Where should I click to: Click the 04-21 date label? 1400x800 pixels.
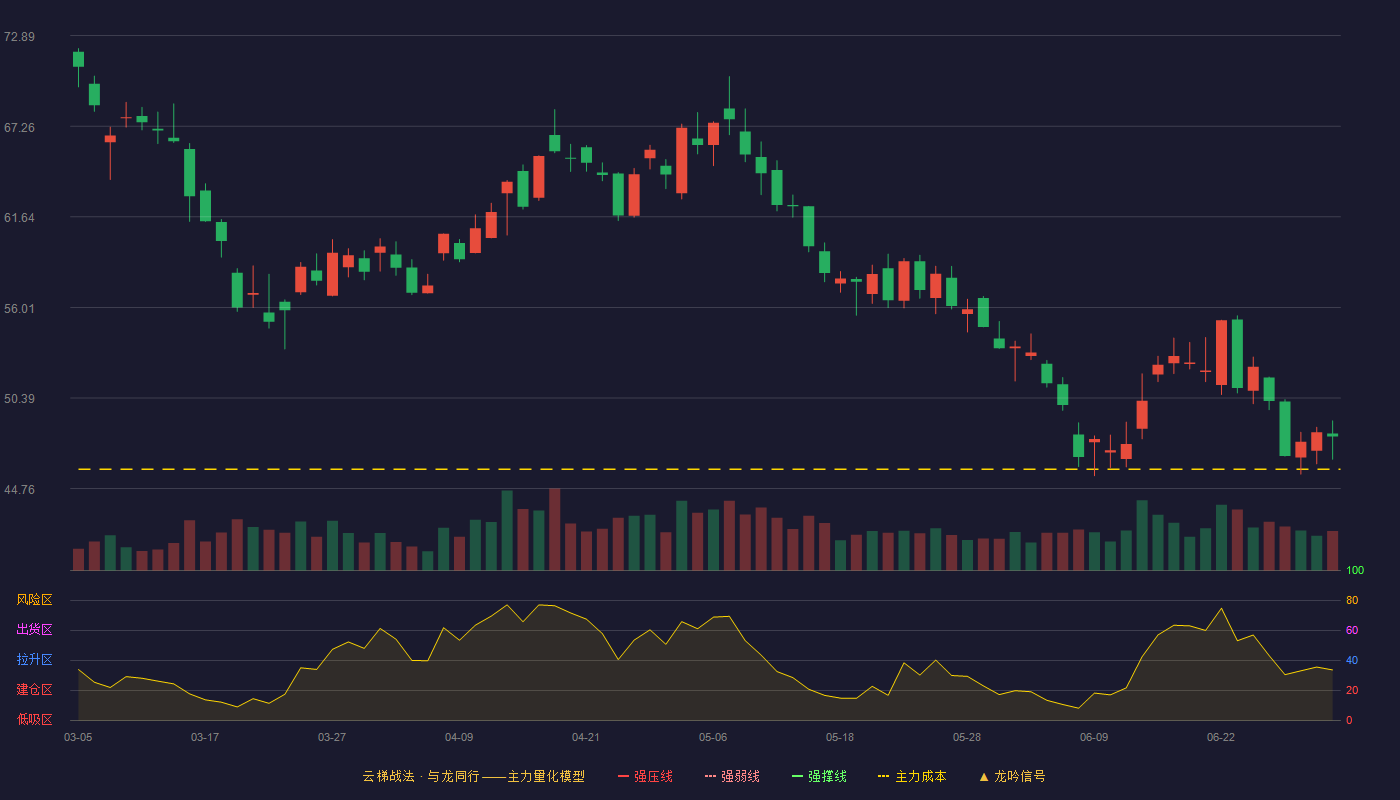tap(586, 737)
